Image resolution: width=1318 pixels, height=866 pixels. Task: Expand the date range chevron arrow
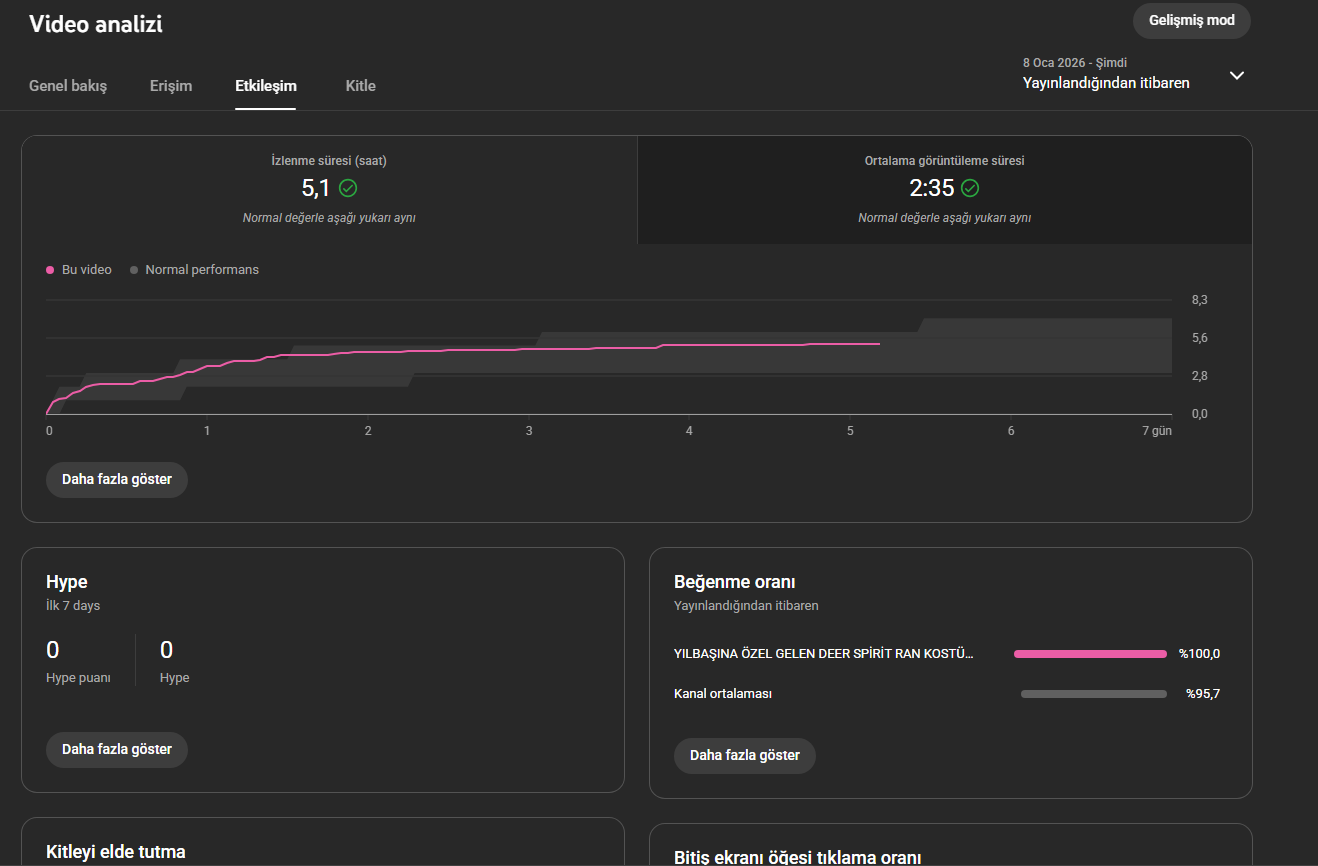click(x=1237, y=75)
